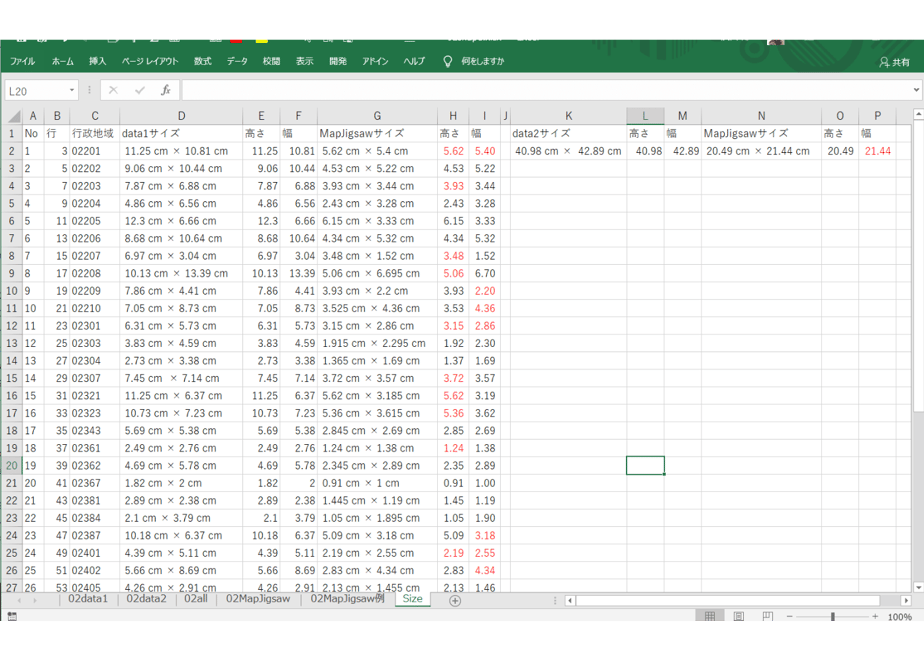Add a new sheet with the plus icon

(x=455, y=600)
